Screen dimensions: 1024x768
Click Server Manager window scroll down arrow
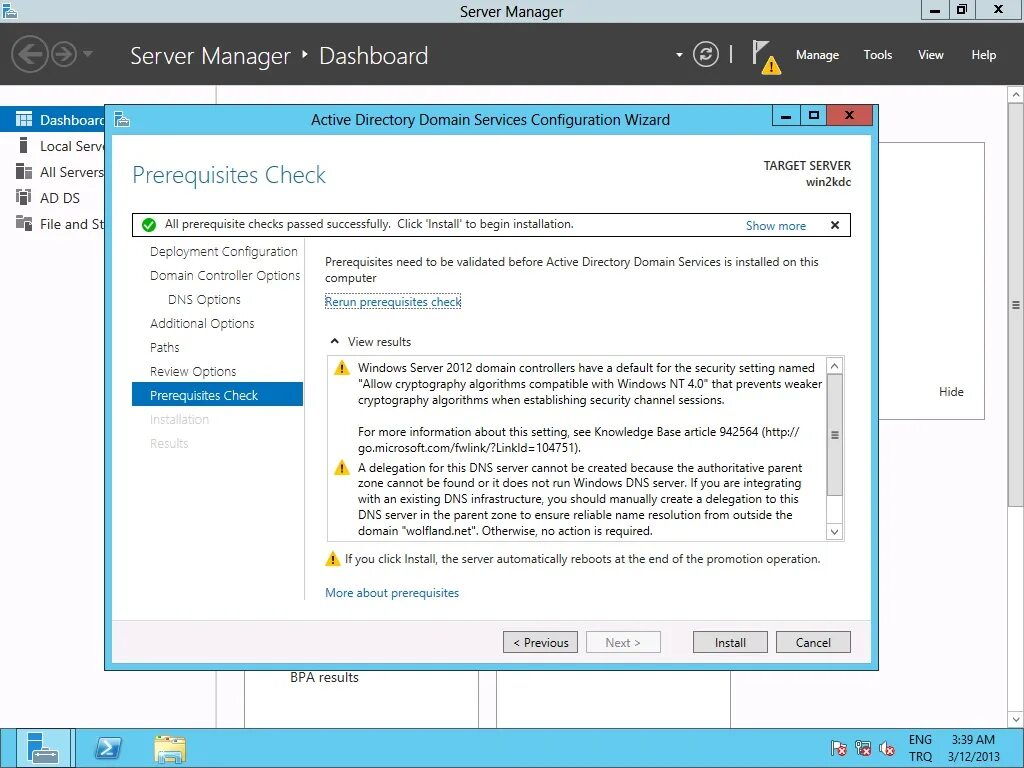coord(1016,719)
